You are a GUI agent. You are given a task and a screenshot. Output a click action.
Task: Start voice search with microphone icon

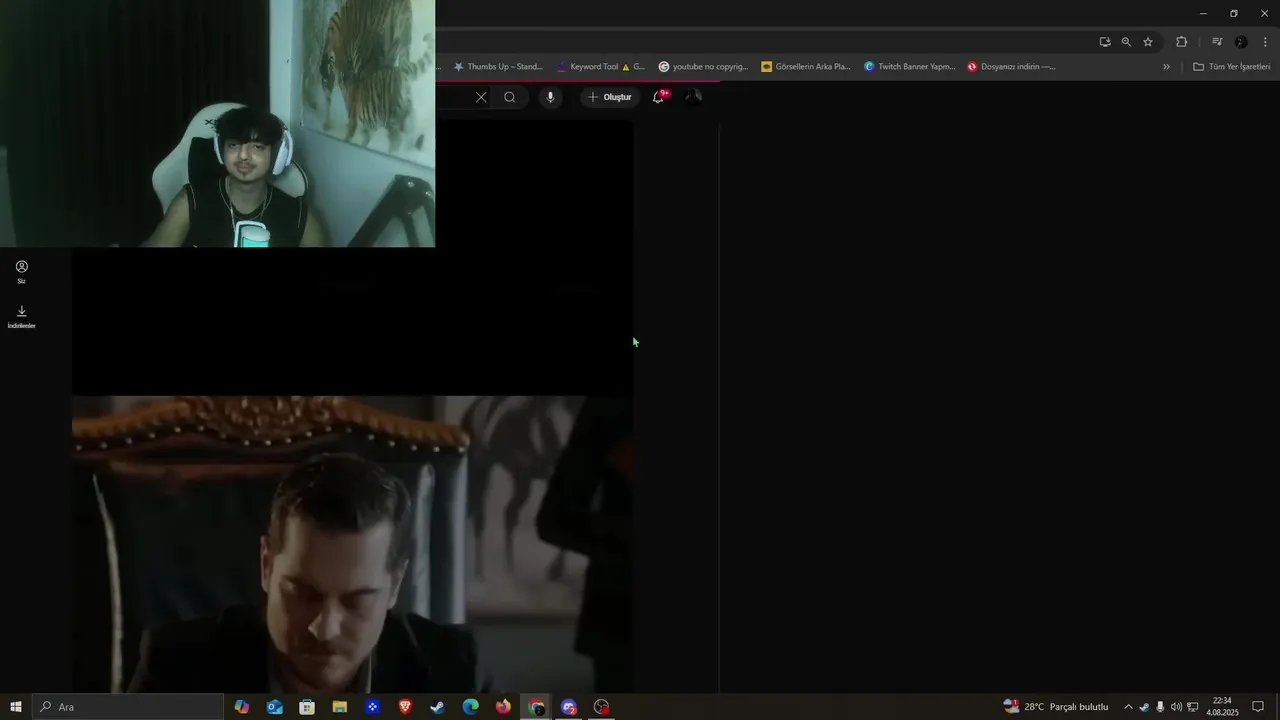pyautogui.click(x=550, y=97)
